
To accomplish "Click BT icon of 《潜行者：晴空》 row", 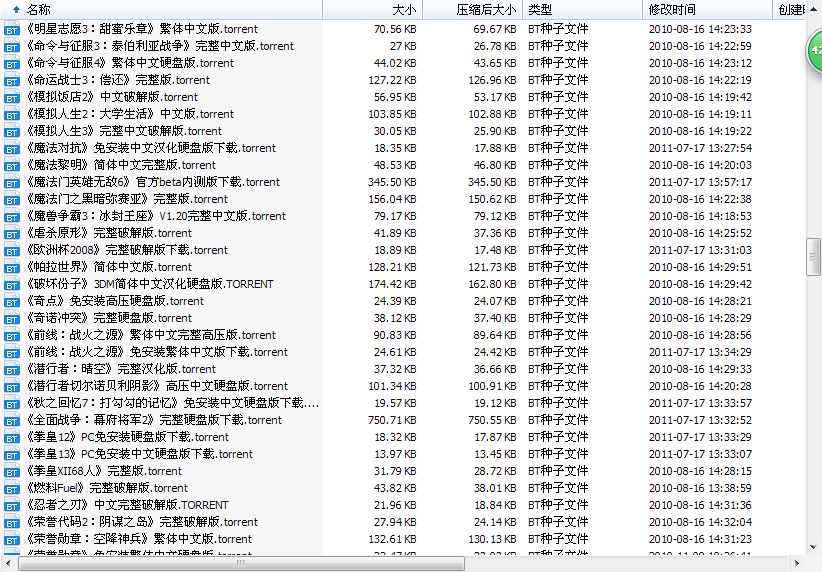I will [12, 369].
